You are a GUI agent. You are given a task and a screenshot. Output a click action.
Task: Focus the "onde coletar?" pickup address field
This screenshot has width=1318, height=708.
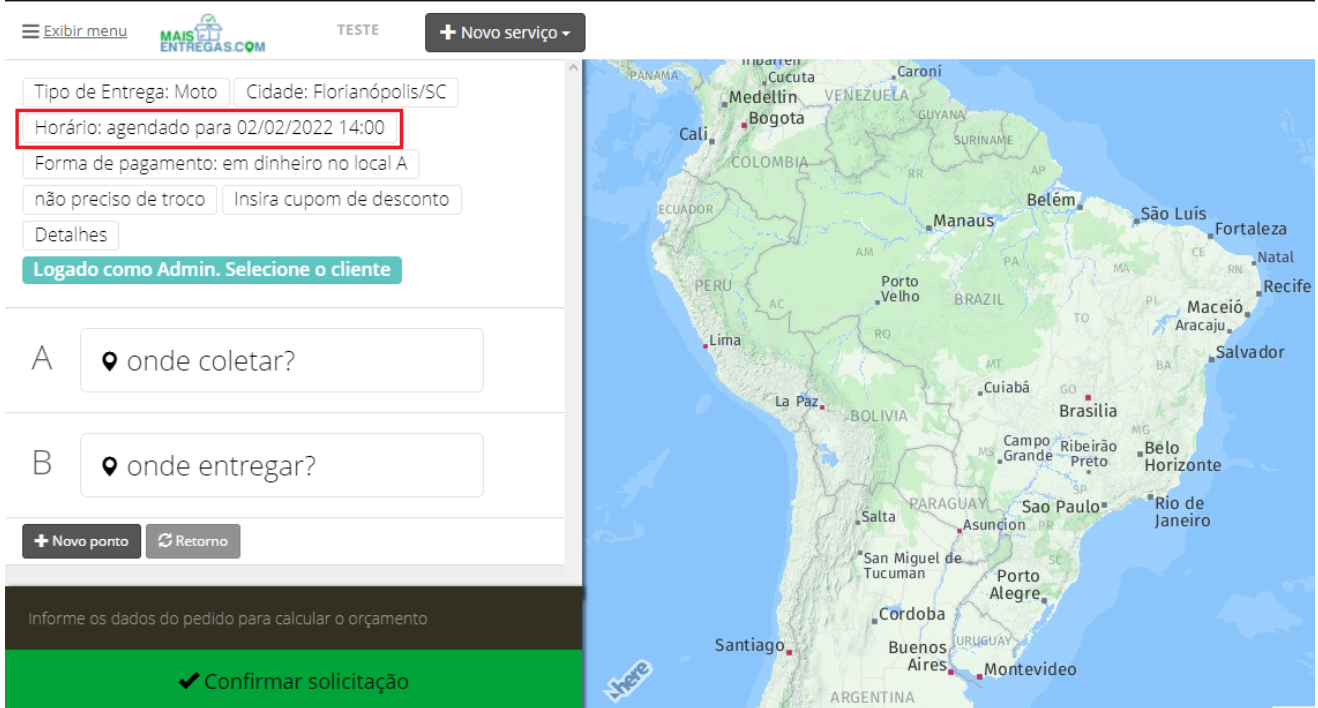click(282, 360)
